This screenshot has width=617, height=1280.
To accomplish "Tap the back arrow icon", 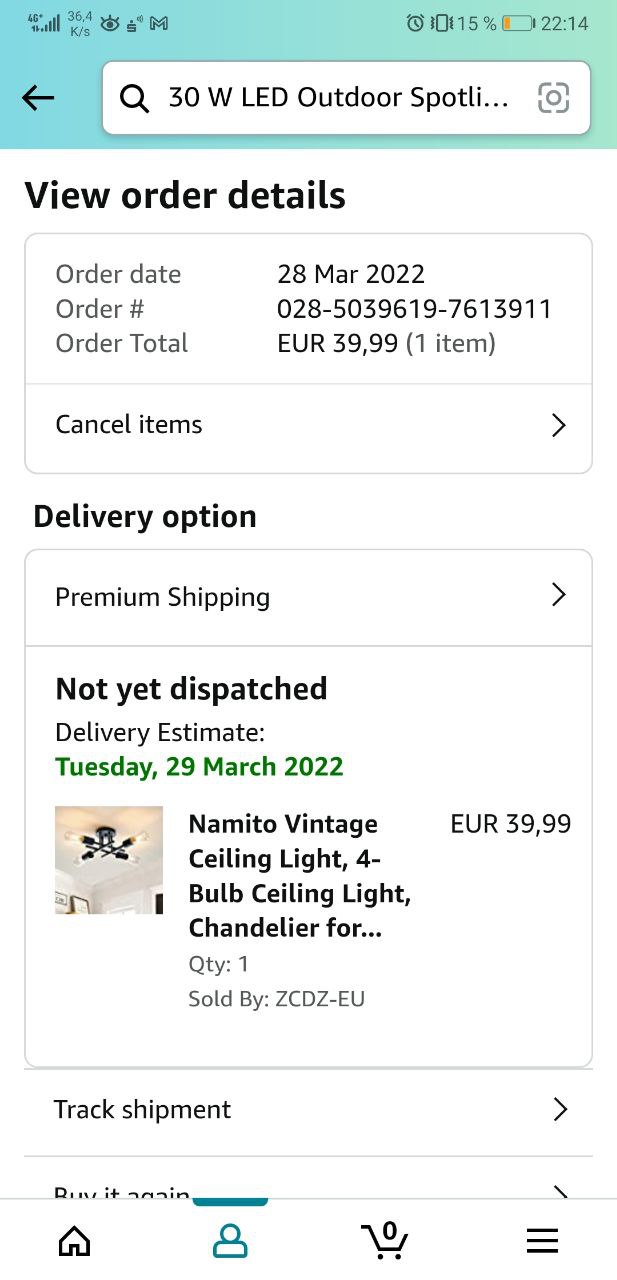I will (x=38, y=98).
